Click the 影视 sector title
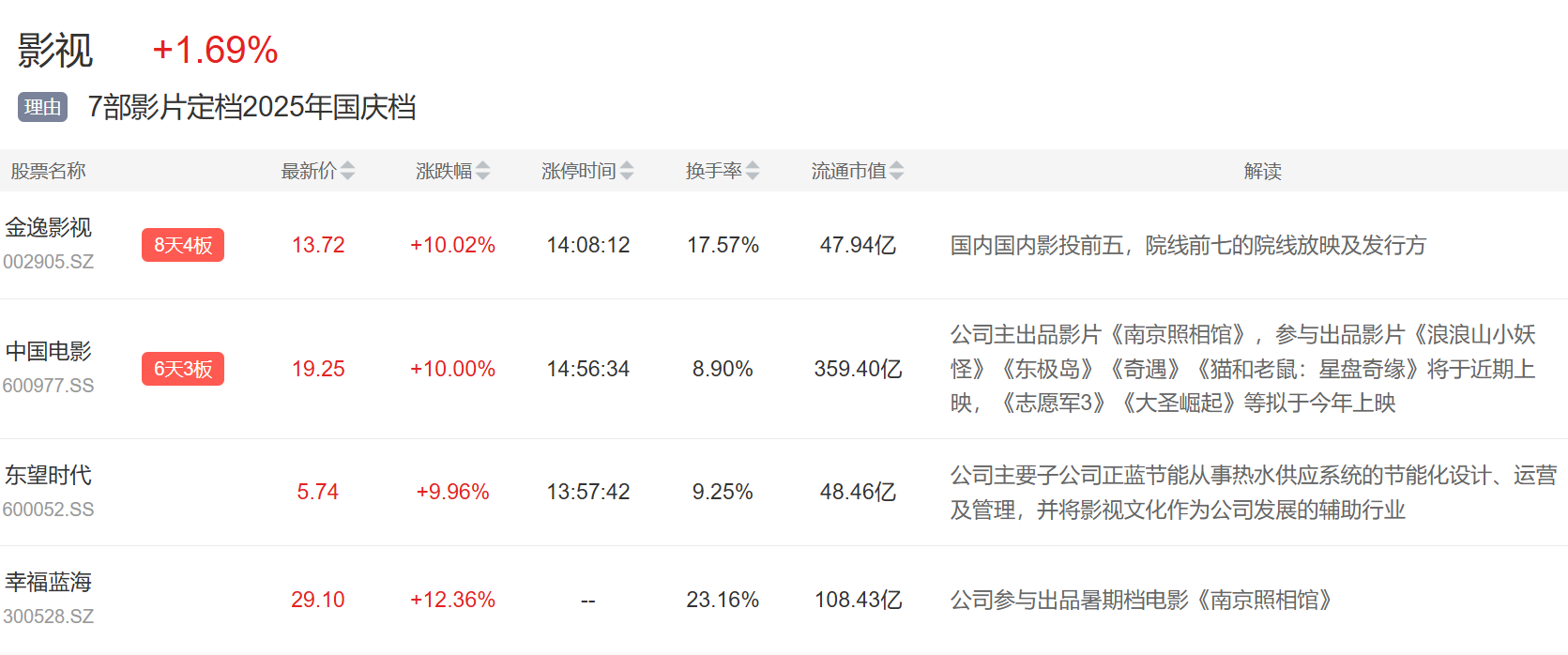This screenshot has width=1568, height=655. coord(55,51)
